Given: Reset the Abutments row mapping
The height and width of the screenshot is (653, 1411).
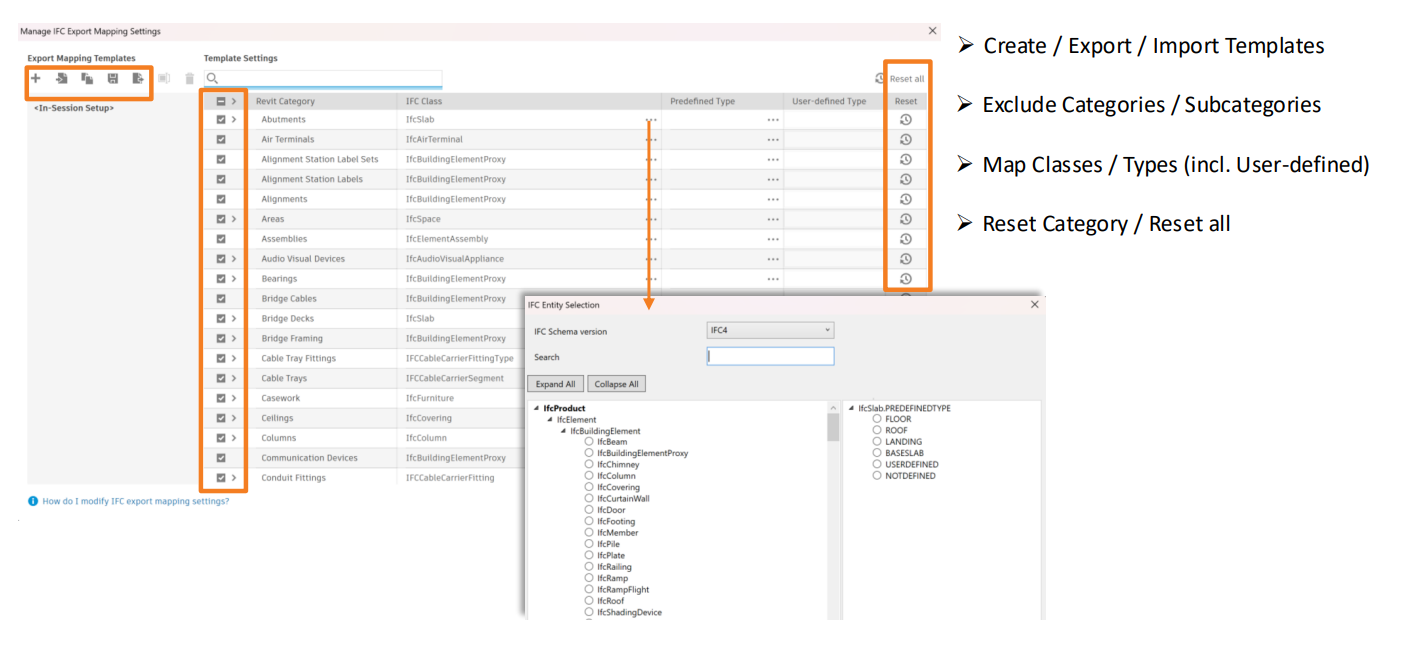Looking at the screenshot, I should [905, 120].
